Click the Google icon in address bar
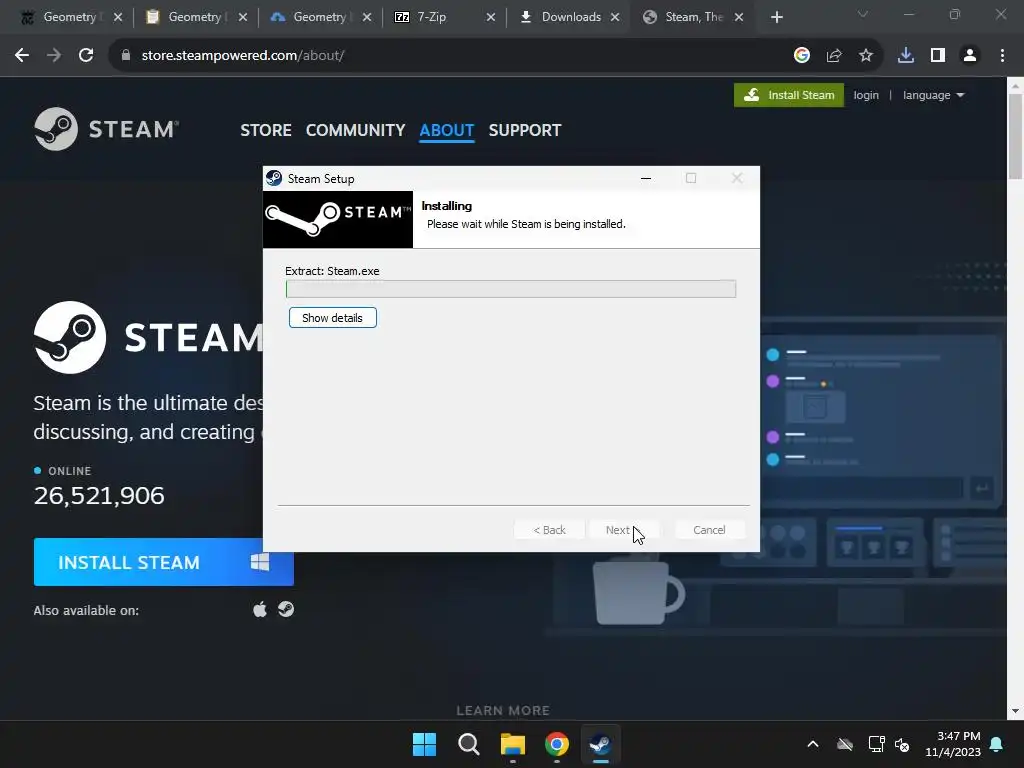This screenshot has height=768, width=1024. (x=801, y=56)
